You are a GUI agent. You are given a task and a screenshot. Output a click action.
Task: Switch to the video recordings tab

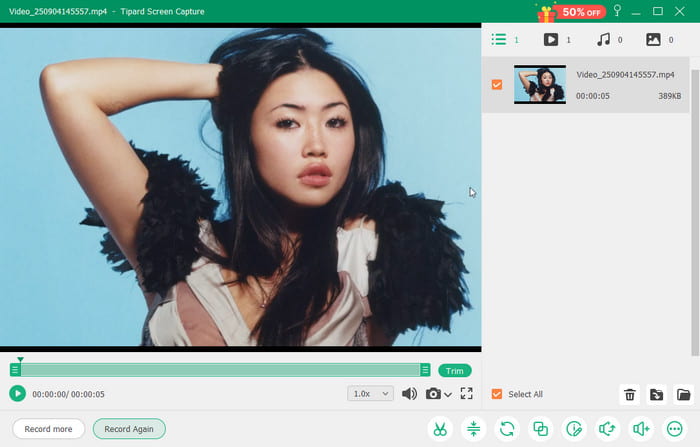pos(551,40)
